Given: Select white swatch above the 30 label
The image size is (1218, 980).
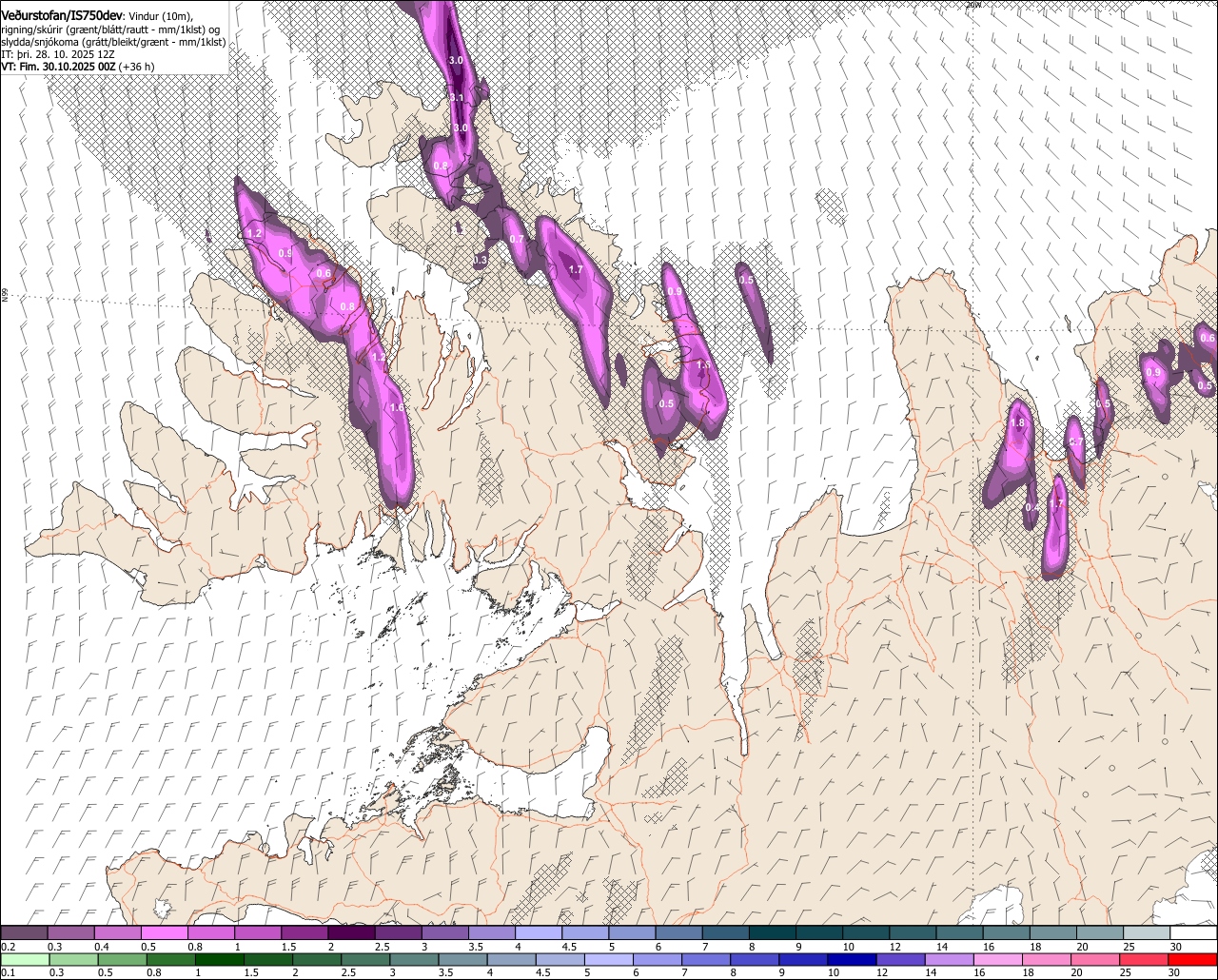Looking at the screenshot, I should pyautogui.click(x=1194, y=932).
